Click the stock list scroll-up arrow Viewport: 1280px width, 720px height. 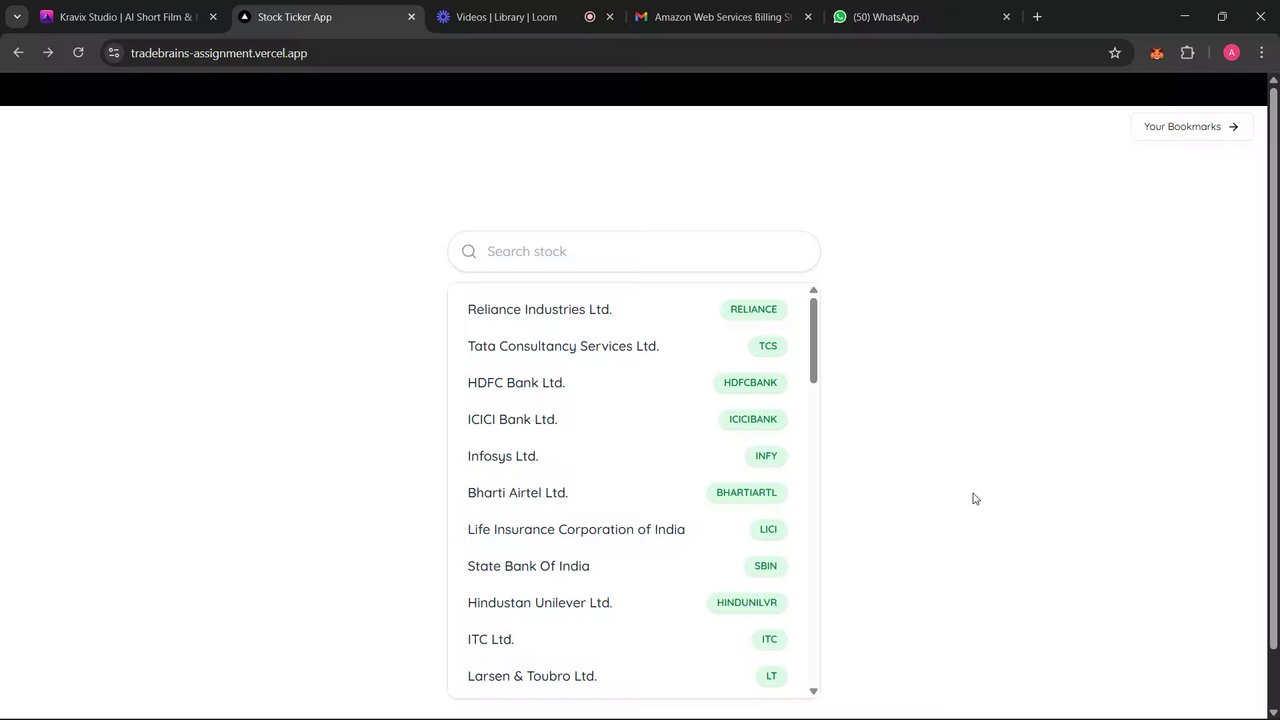(x=813, y=290)
